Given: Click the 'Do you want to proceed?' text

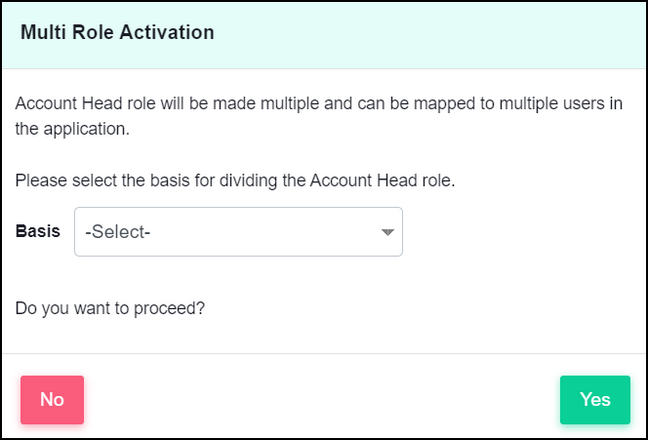Looking at the screenshot, I should coord(110,308).
